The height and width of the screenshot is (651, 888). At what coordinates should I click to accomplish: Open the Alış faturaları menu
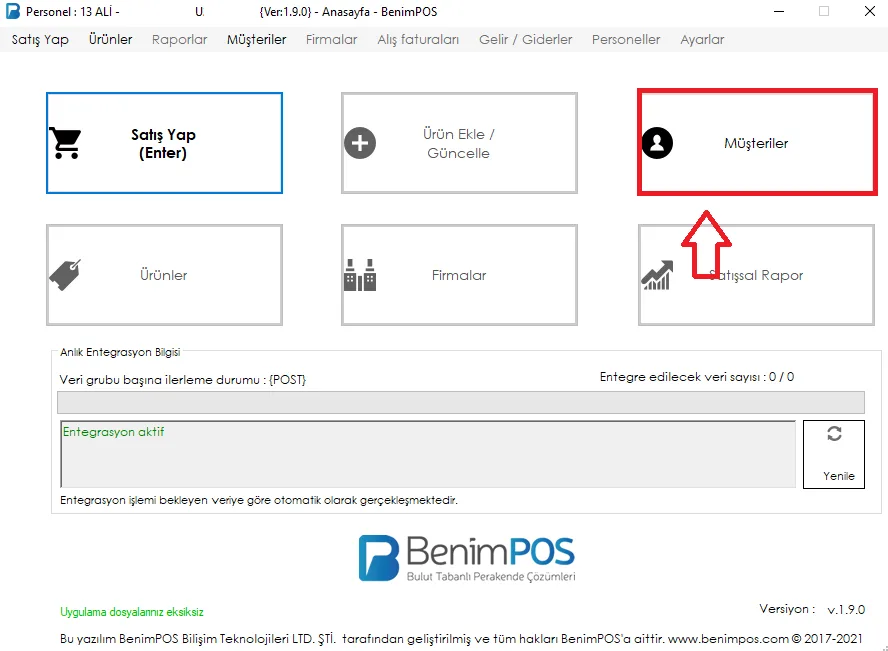click(x=419, y=40)
